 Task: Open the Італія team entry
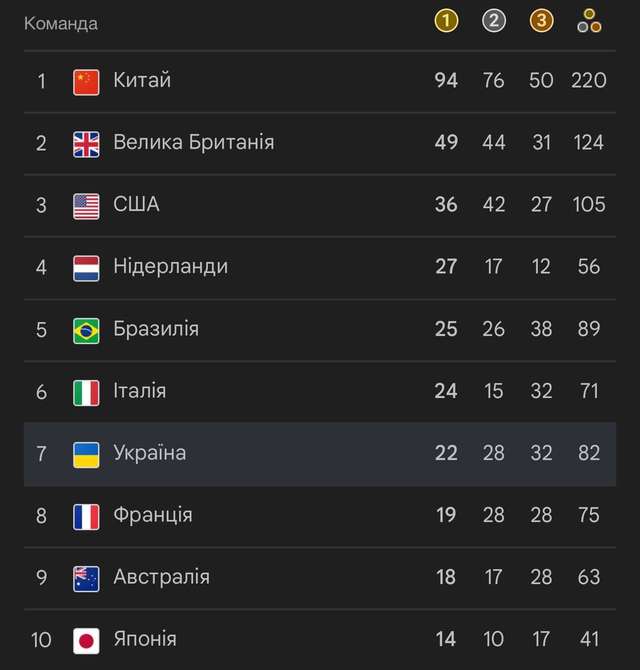pyautogui.click(x=139, y=391)
